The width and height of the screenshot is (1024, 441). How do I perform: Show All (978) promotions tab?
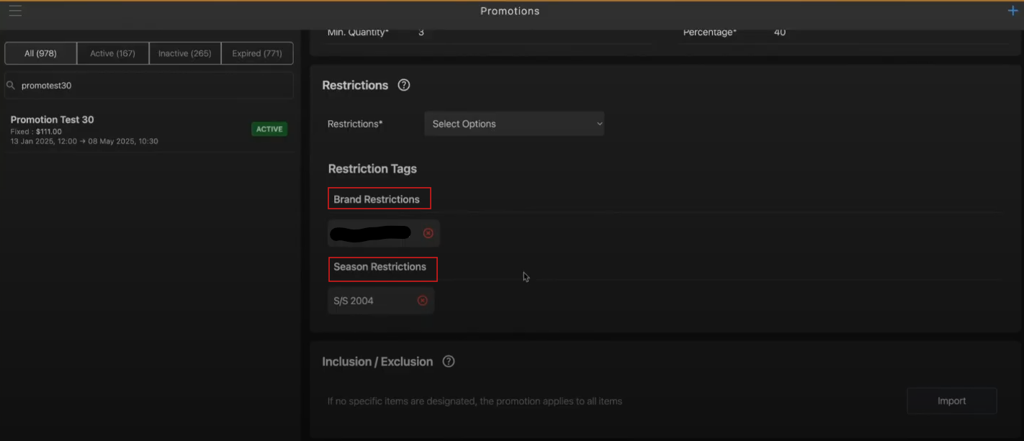(40, 54)
